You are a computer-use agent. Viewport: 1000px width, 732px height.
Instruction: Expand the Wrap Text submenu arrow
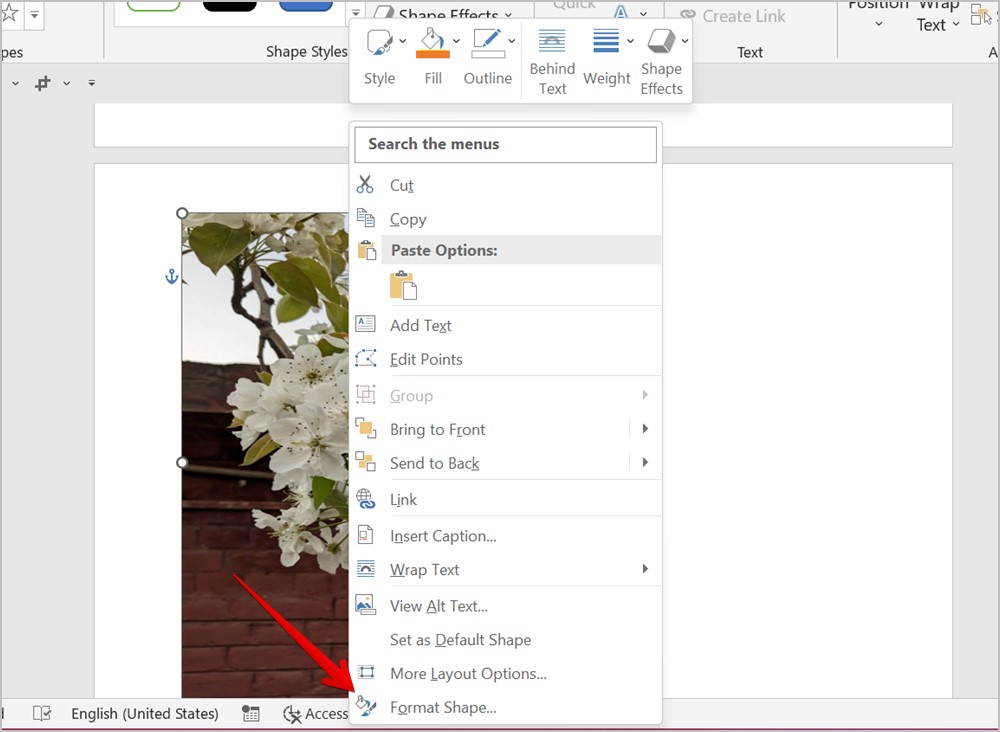(645, 569)
